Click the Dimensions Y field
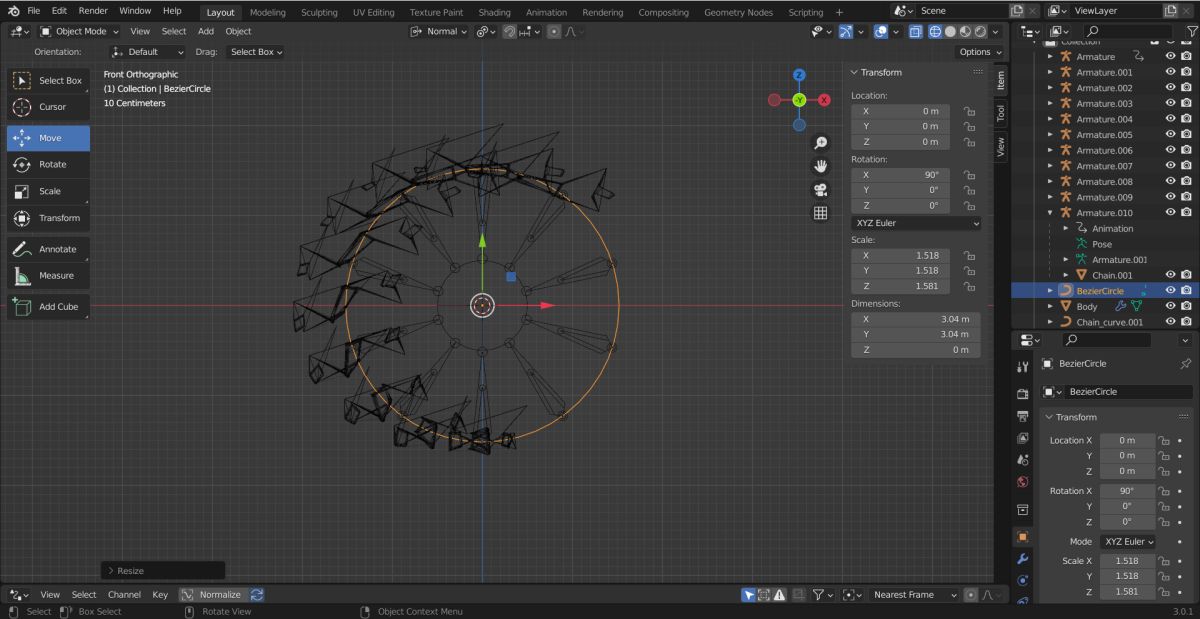 [916, 334]
